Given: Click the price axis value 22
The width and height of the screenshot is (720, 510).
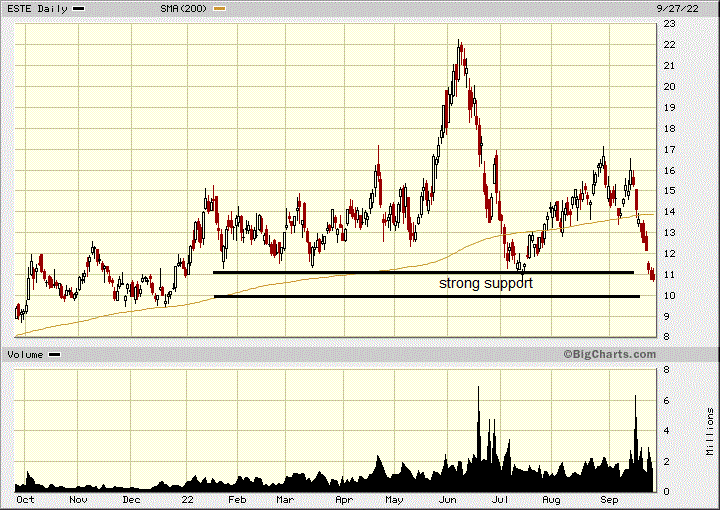Looking at the screenshot, I should click(669, 45).
